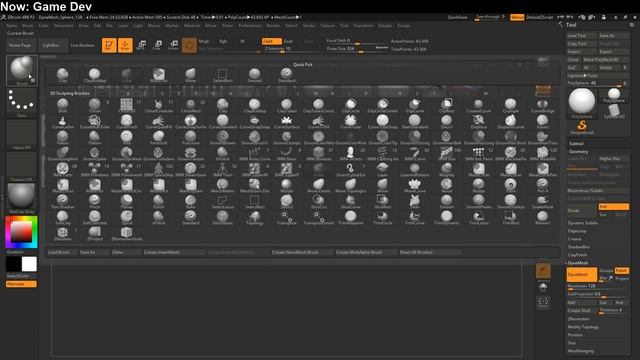The image size is (640, 360).
Task: Choose the Flatten brush
Action: [95, 138]
